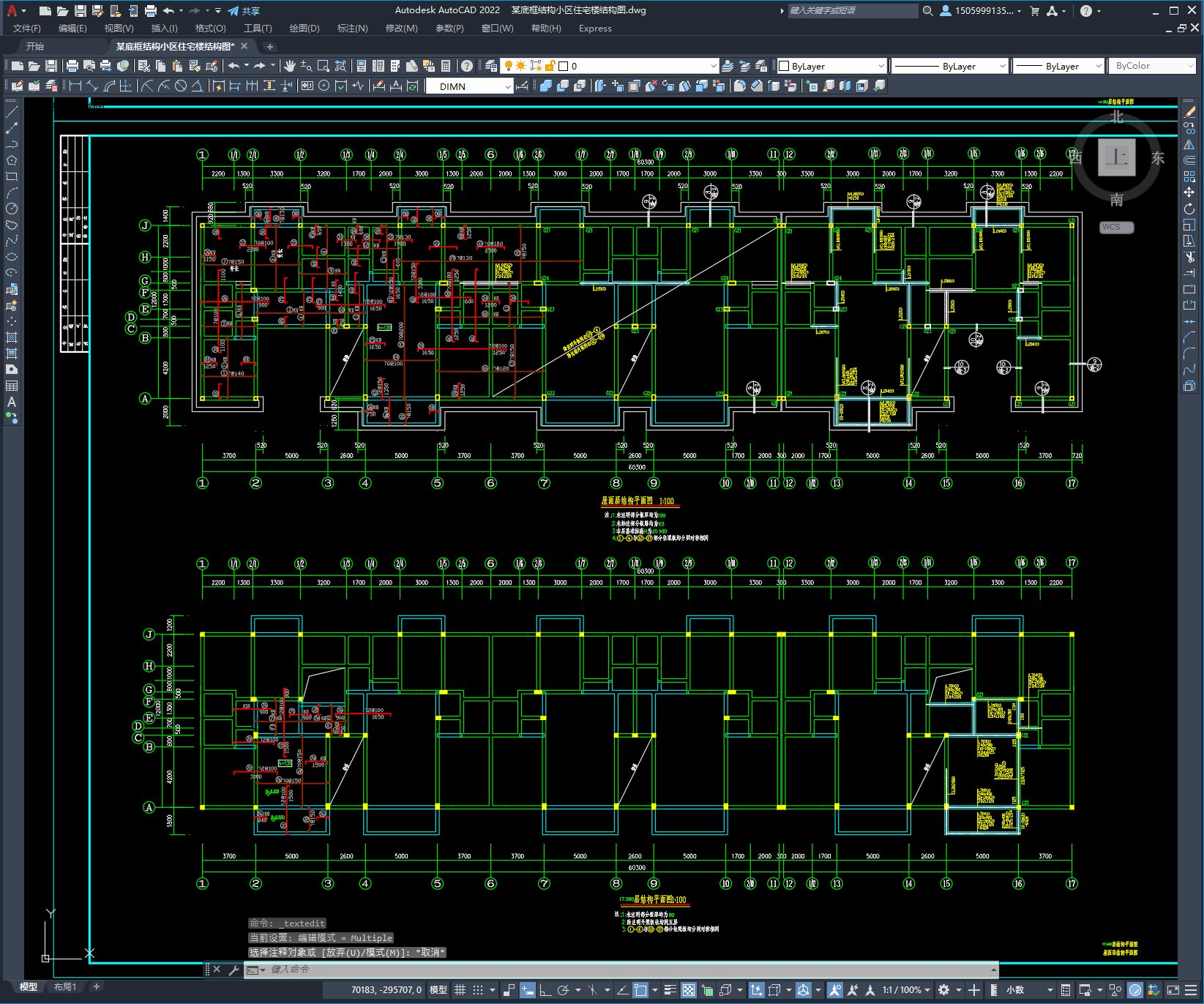Viewport: 1204px width, 1004px height.
Task: Open Layer Properties Manager
Action: click(491, 66)
